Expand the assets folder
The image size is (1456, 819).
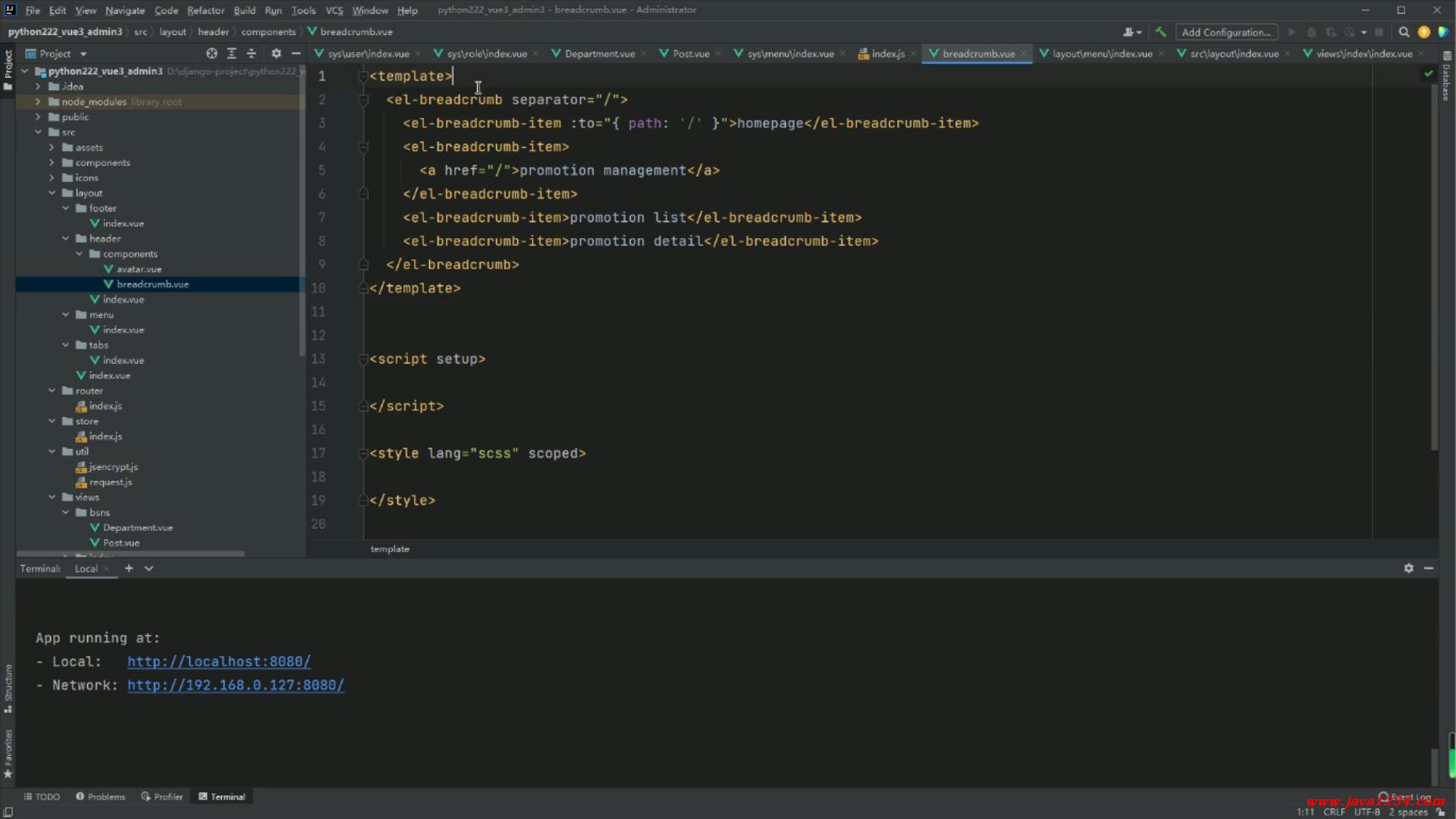point(52,147)
